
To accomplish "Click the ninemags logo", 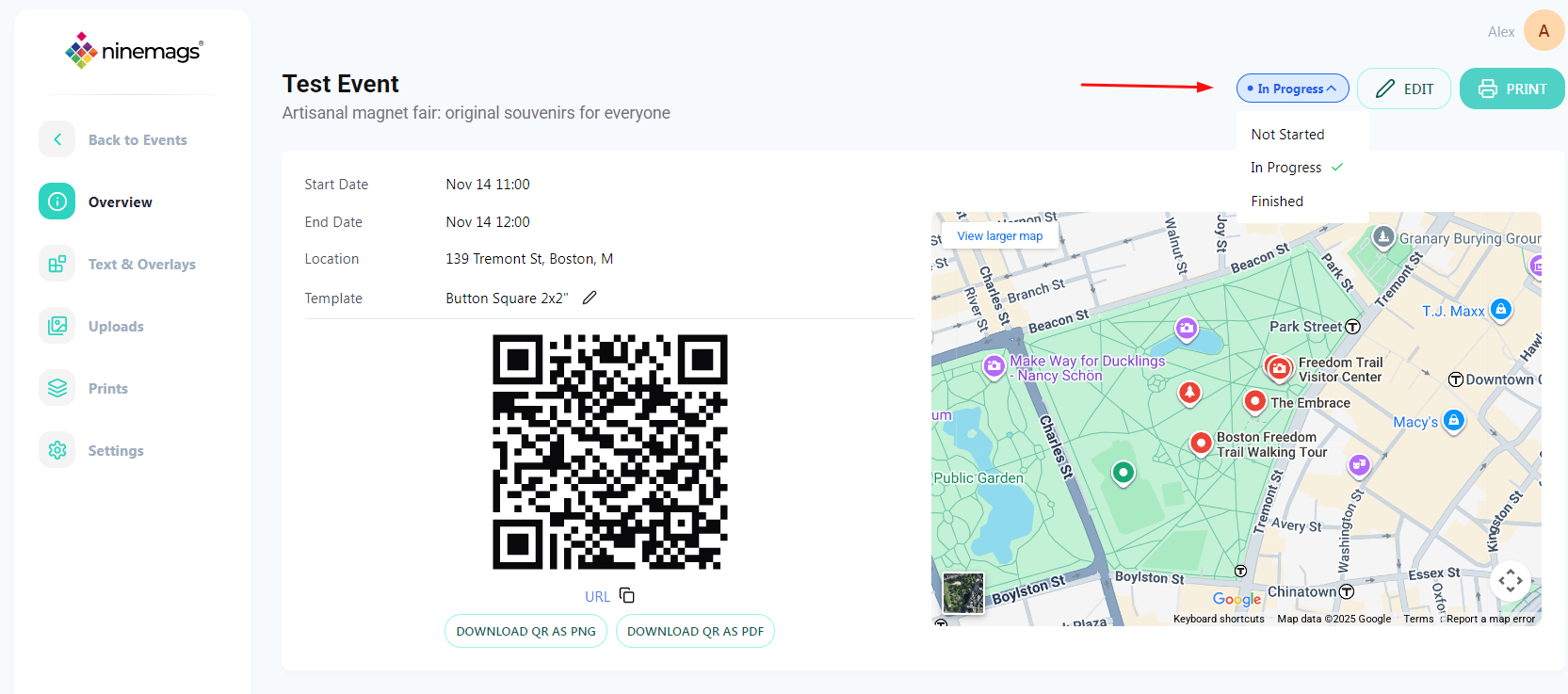I will coord(134,51).
